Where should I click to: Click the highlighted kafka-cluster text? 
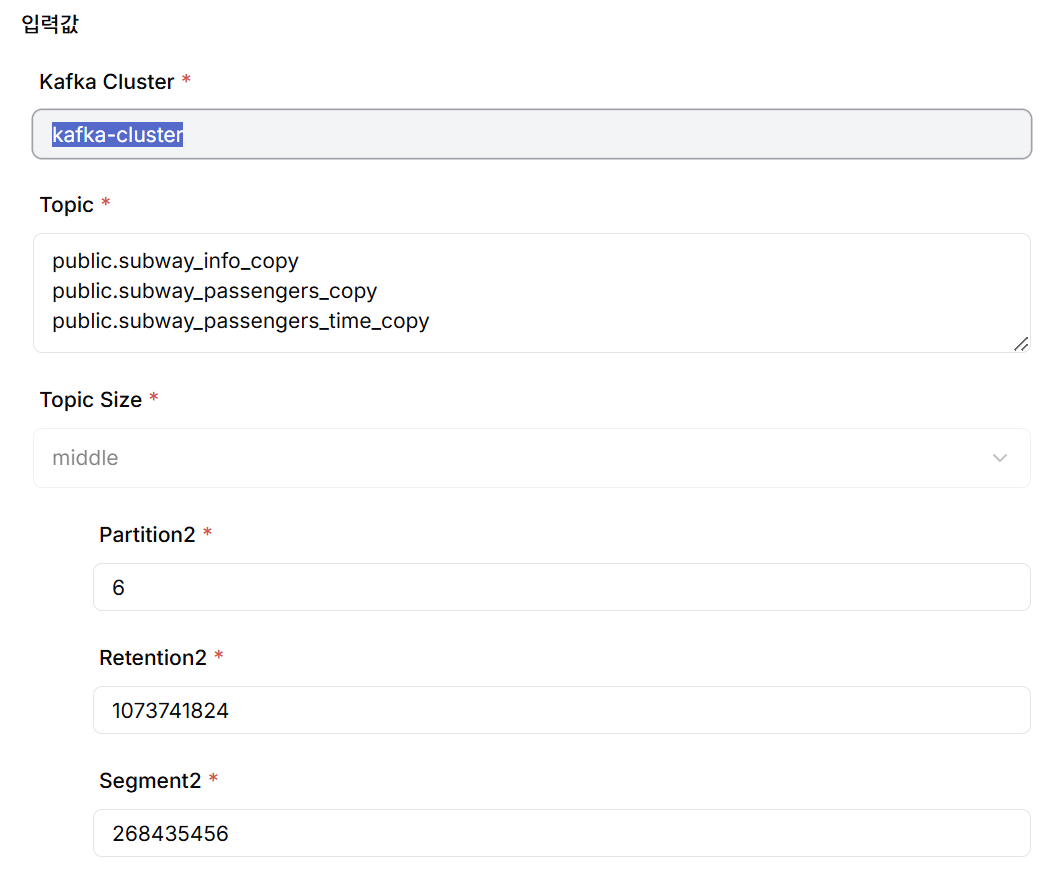point(117,134)
